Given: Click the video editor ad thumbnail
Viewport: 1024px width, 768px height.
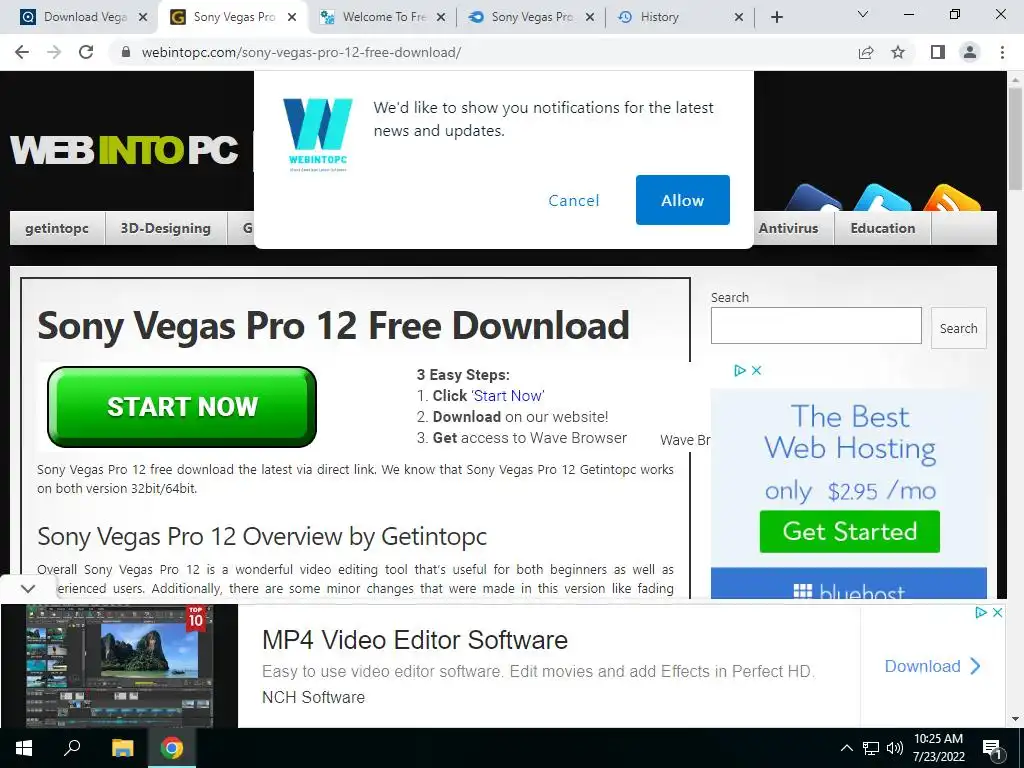Looking at the screenshot, I should (x=119, y=665).
